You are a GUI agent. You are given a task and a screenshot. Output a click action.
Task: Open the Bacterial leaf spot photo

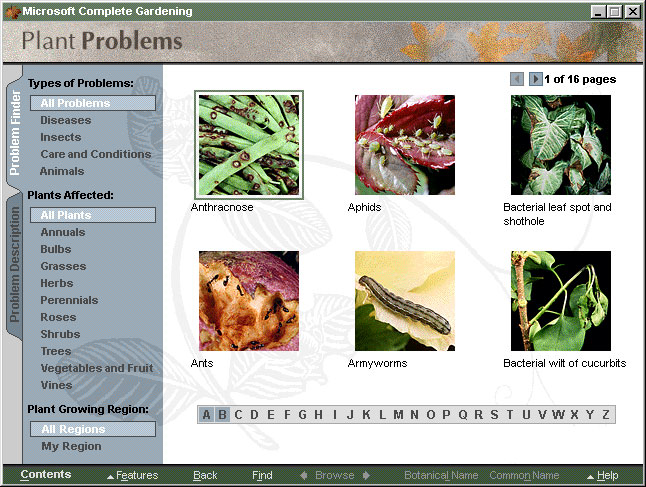point(561,145)
